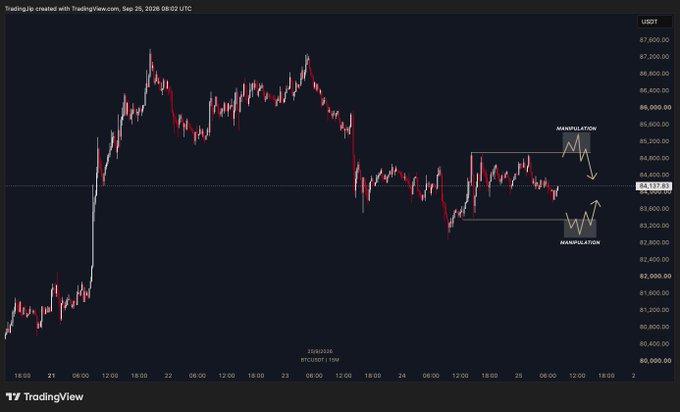Click the bold 86,000.00 price label
This screenshot has width=680, height=412.
tap(655, 108)
